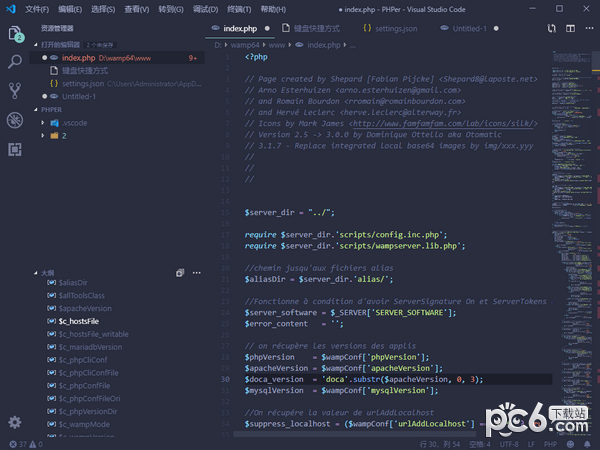This screenshot has width=600, height=450.
Task: Select $c_hostsFile in the outline
Action: click(78, 321)
